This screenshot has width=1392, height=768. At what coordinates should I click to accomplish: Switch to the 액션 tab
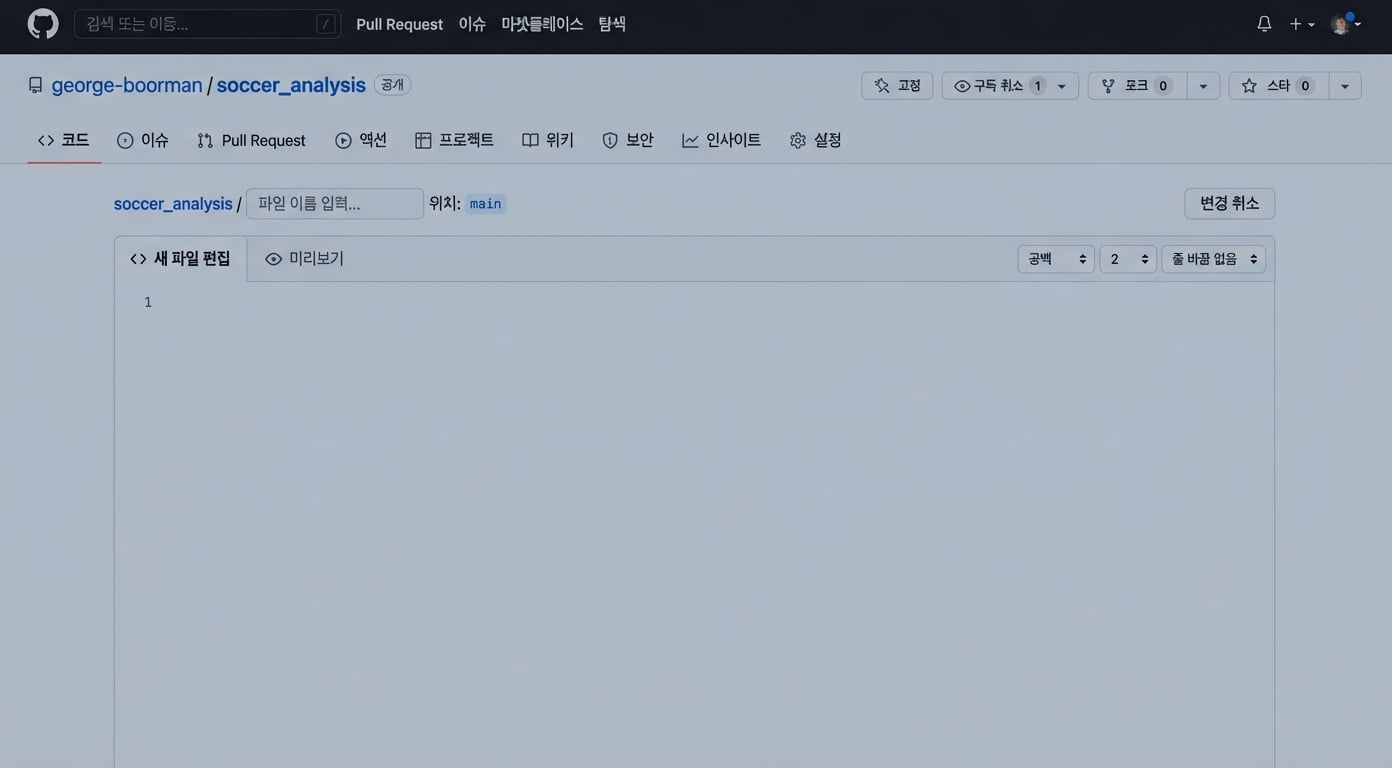click(361, 140)
